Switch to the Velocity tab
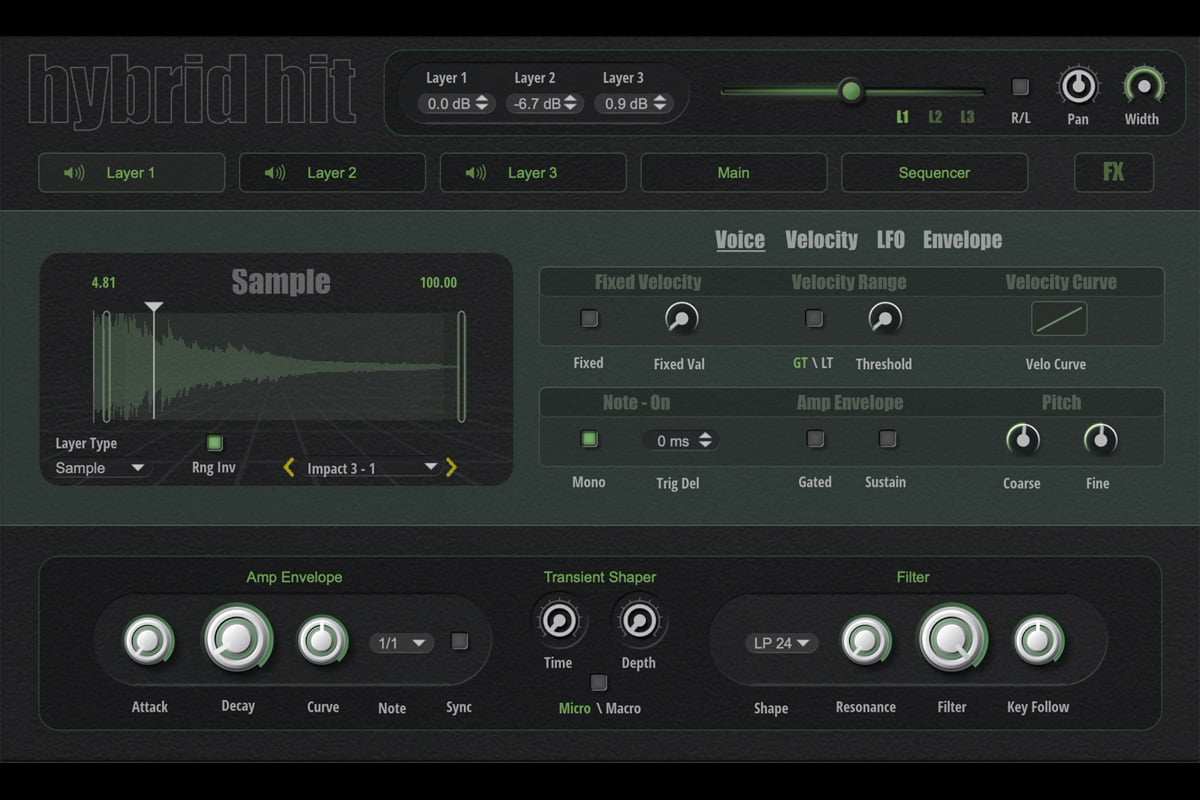1200x800 pixels. pyautogui.click(x=821, y=240)
